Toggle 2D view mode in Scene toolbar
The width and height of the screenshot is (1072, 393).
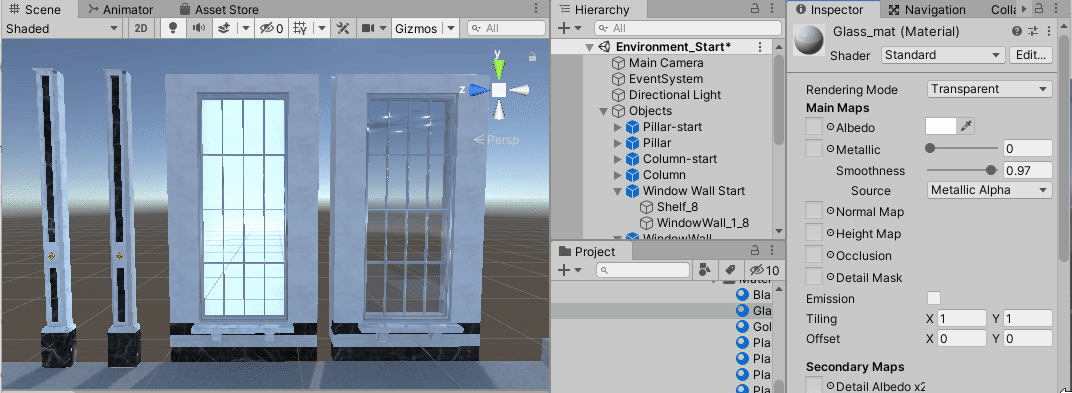tap(141, 28)
